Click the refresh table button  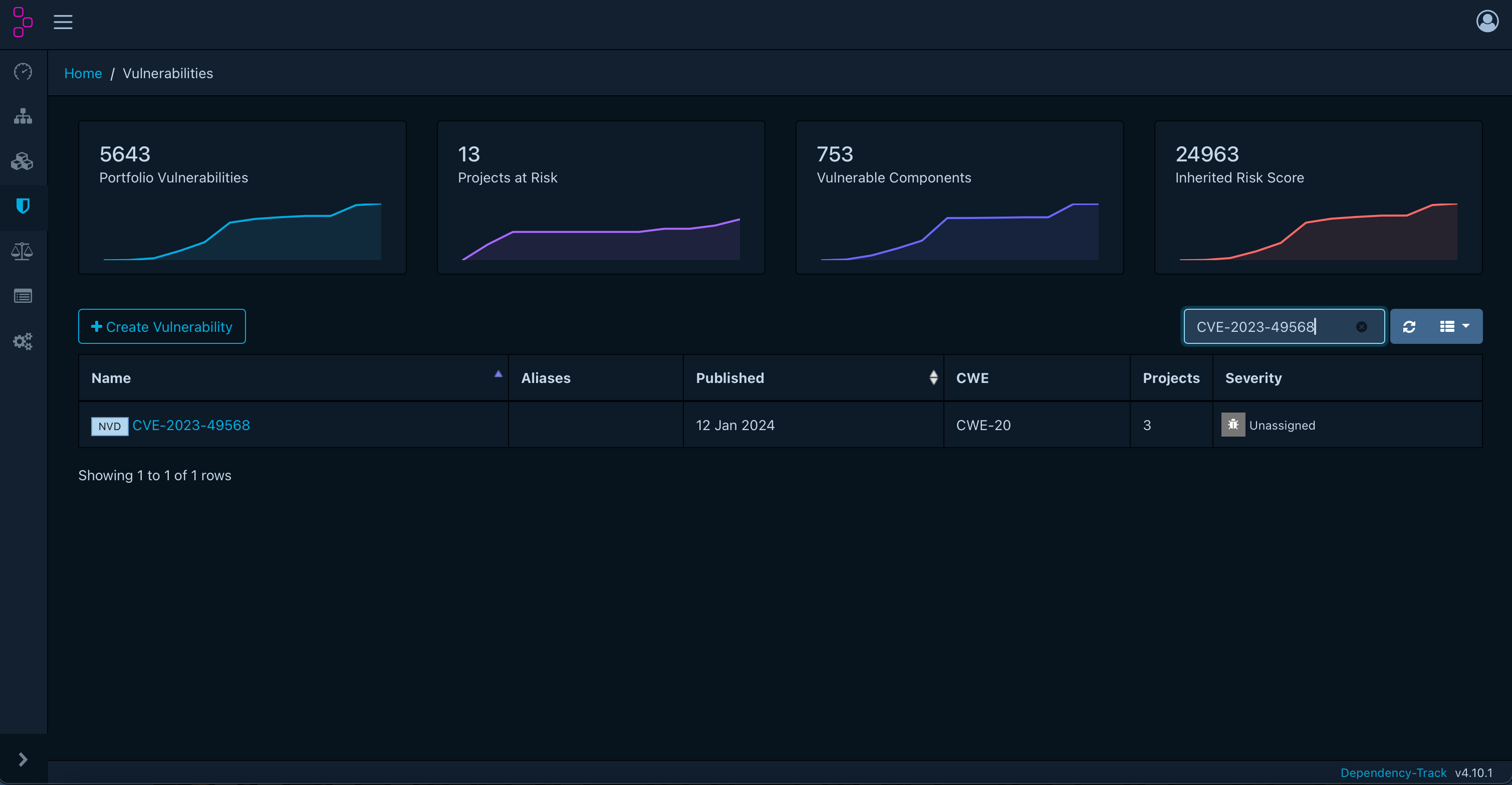point(1409,326)
